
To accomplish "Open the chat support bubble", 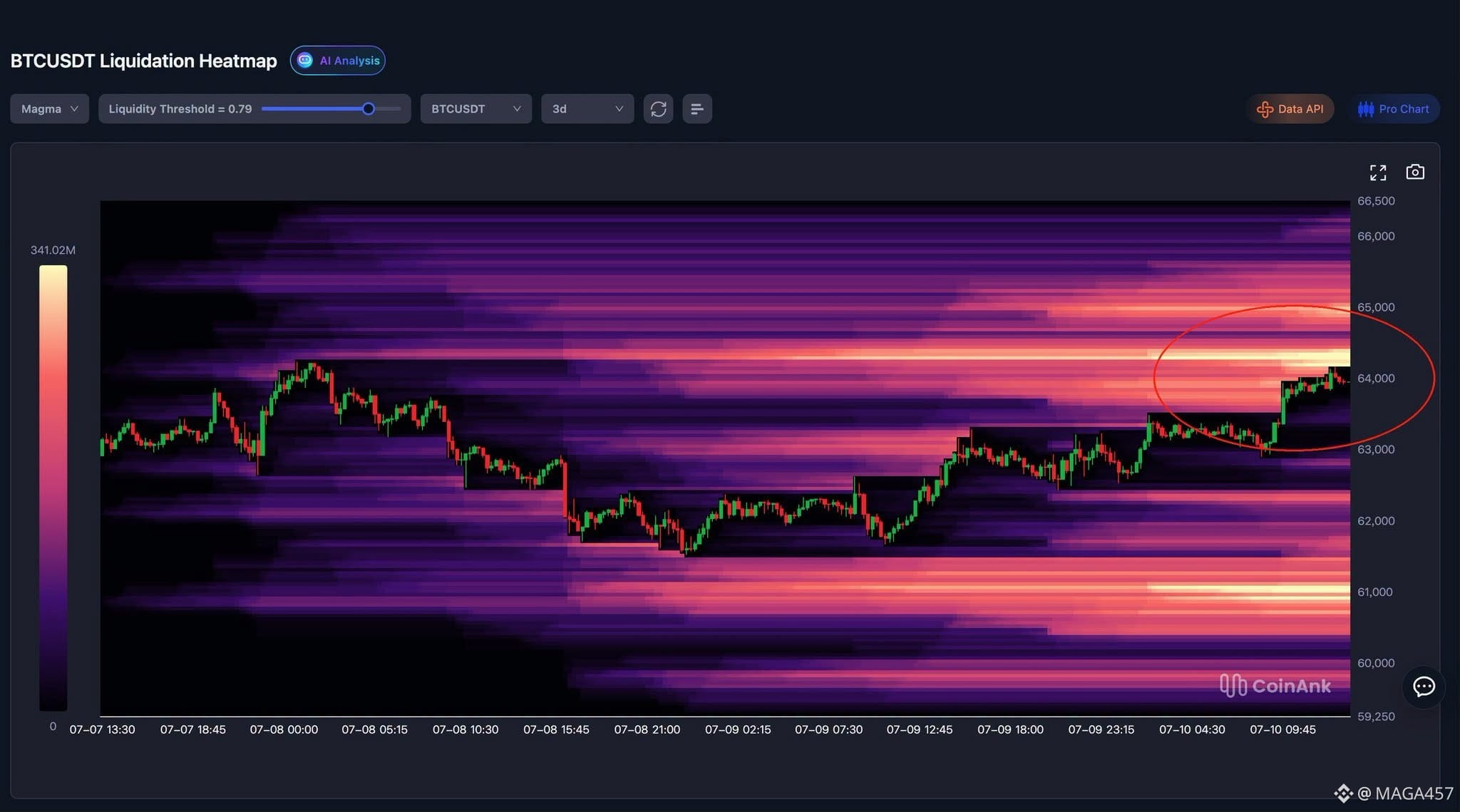I will tap(1424, 687).
